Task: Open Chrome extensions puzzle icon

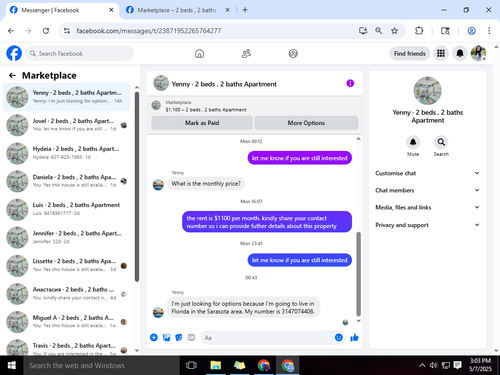Action: 419,31
